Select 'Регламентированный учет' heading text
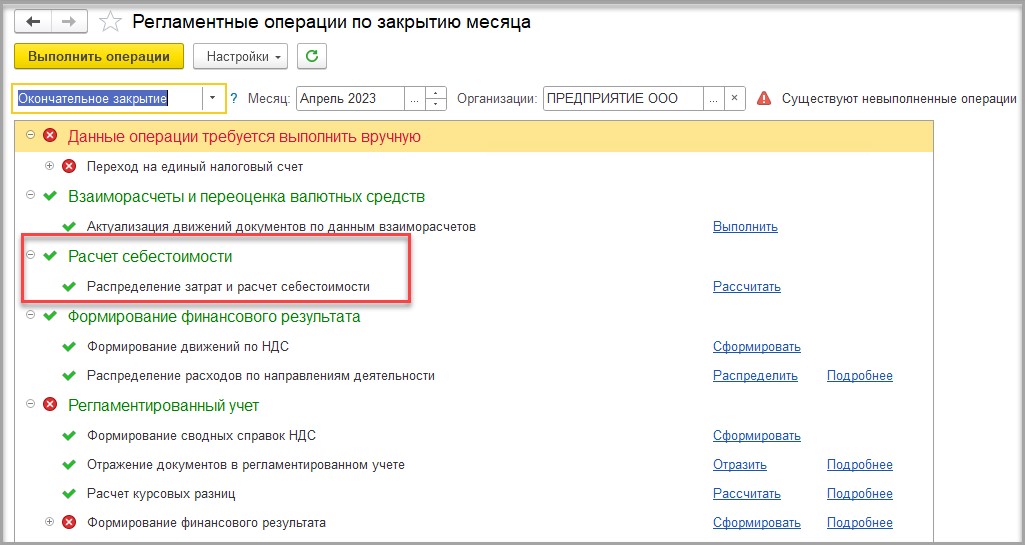The width and height of the screenshot is (1025, 545). click(163, 406)
